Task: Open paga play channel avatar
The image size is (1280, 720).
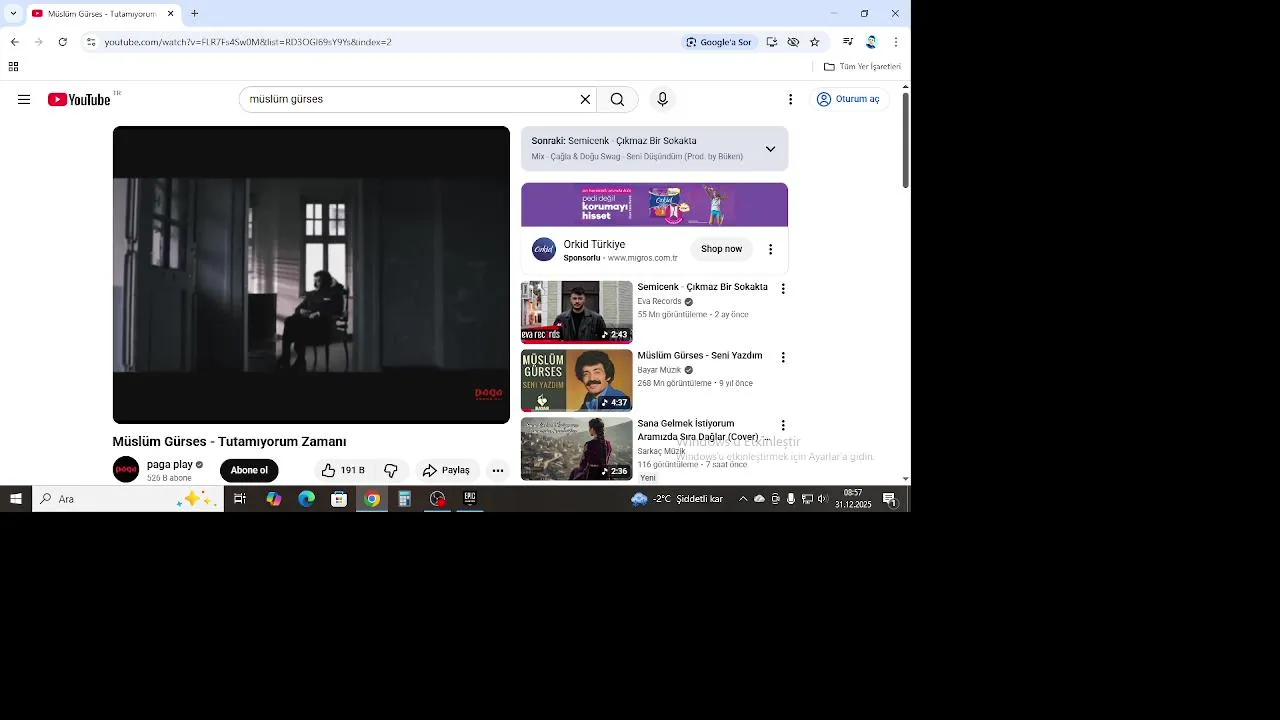Action: coord(126,470)
